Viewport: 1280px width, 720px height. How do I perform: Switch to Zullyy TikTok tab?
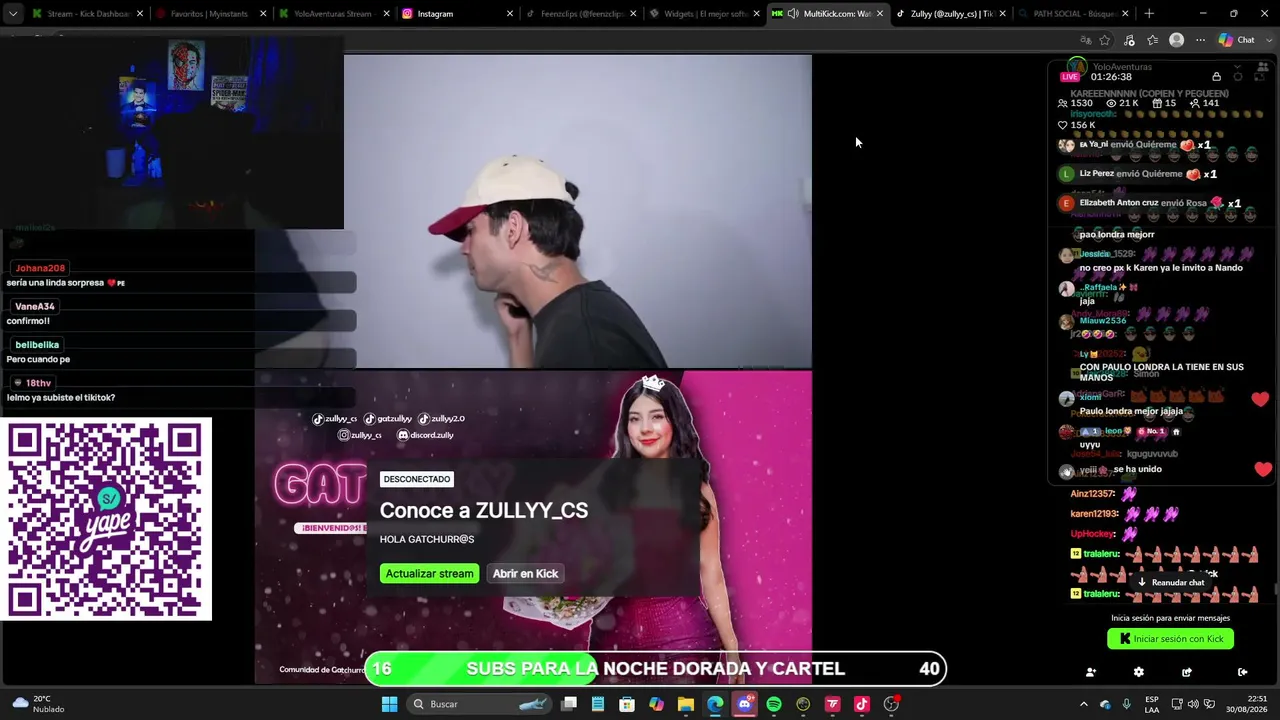point(950,14)
